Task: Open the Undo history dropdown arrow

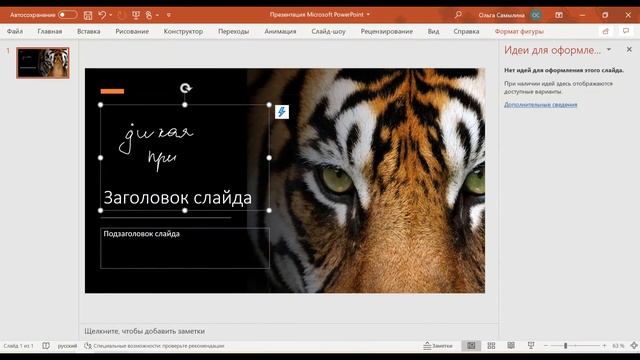Action: click(x=110, y=15)
